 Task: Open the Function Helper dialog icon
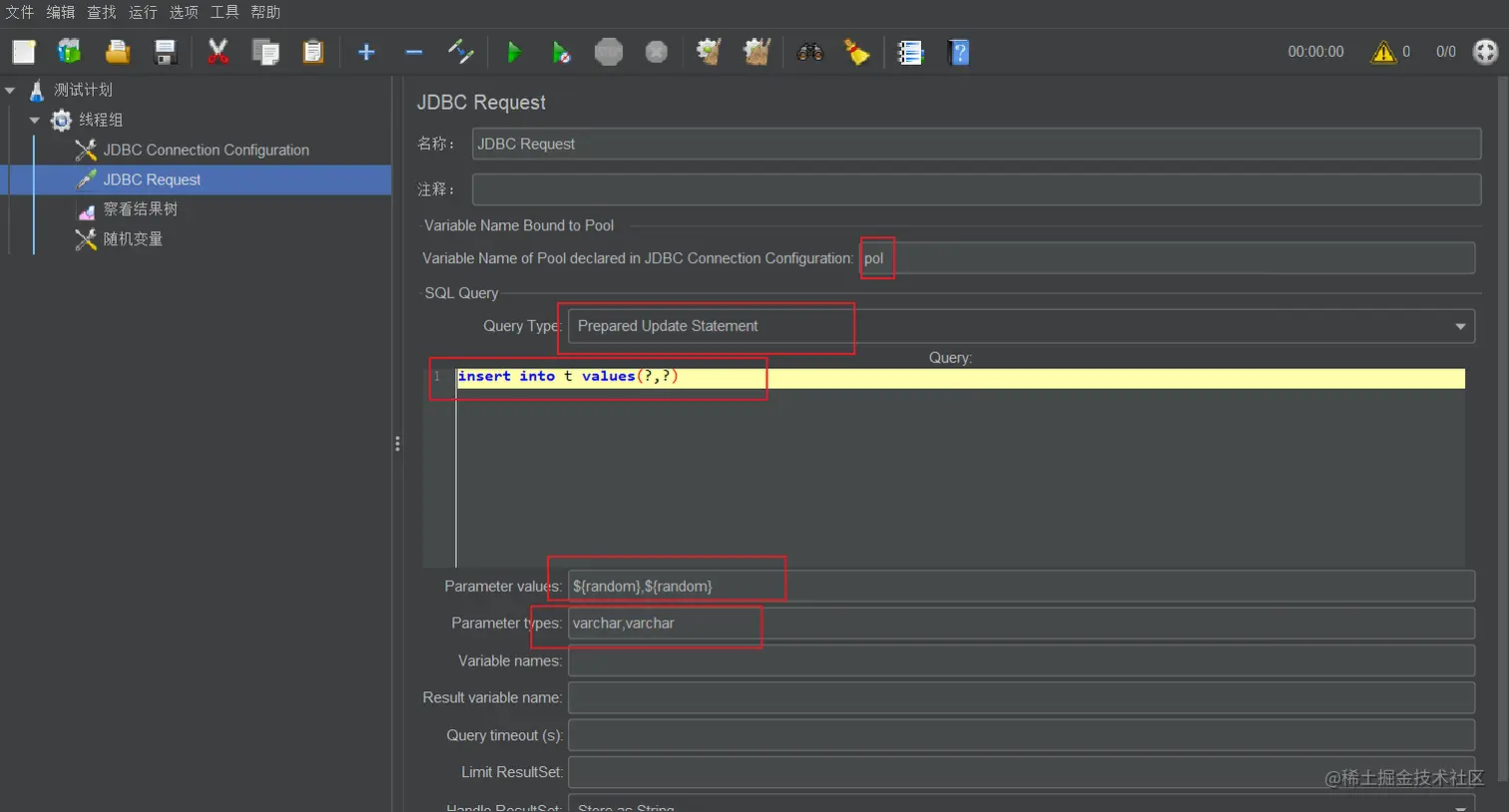point(910,52)
